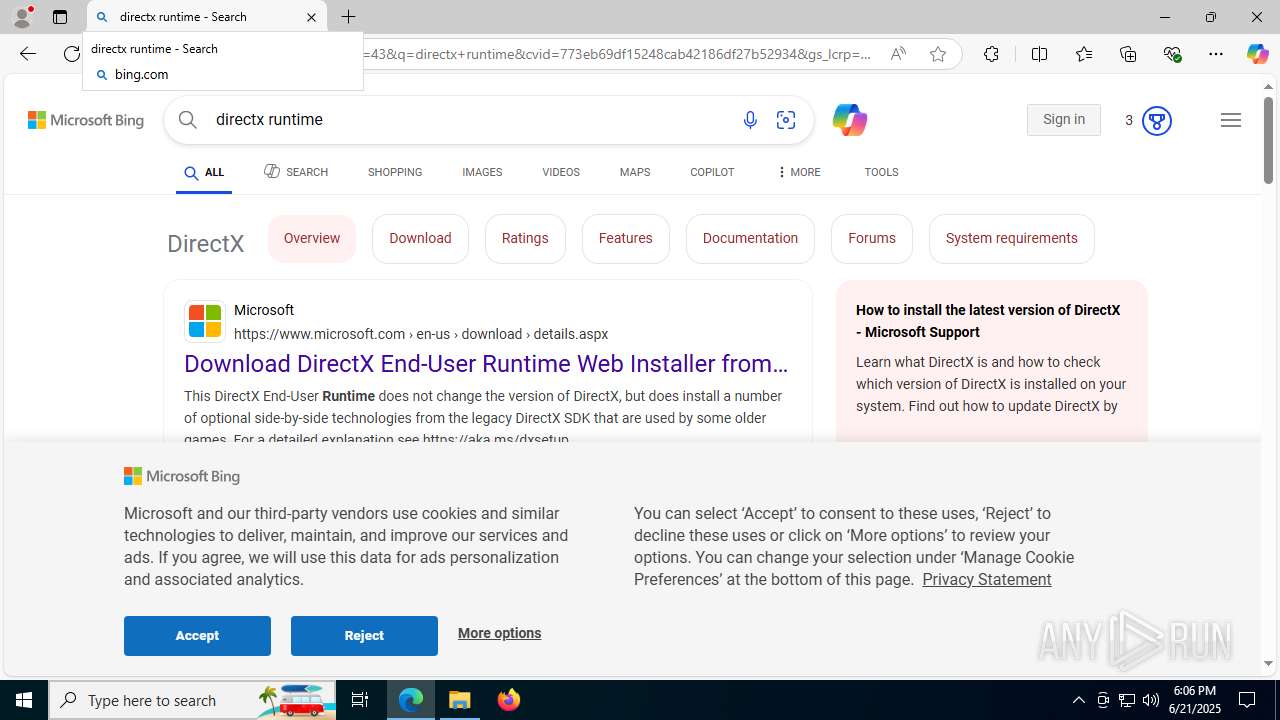This screenshot has height=720, width=1280.
Task: Open the Windows Start menu
Action: pos(24,700)
